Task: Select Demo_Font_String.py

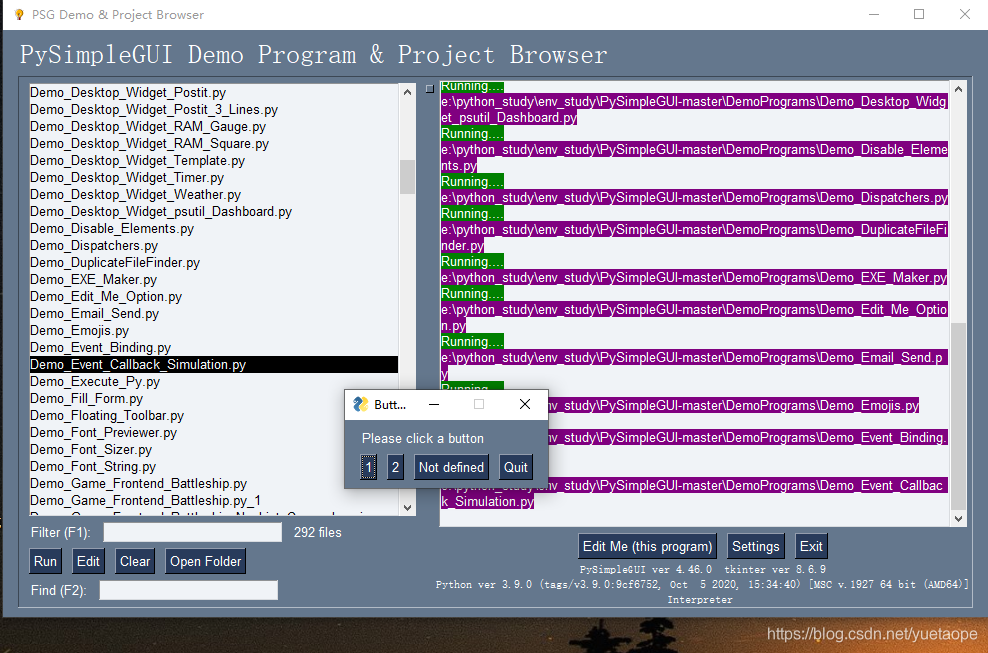Action: 214,467
